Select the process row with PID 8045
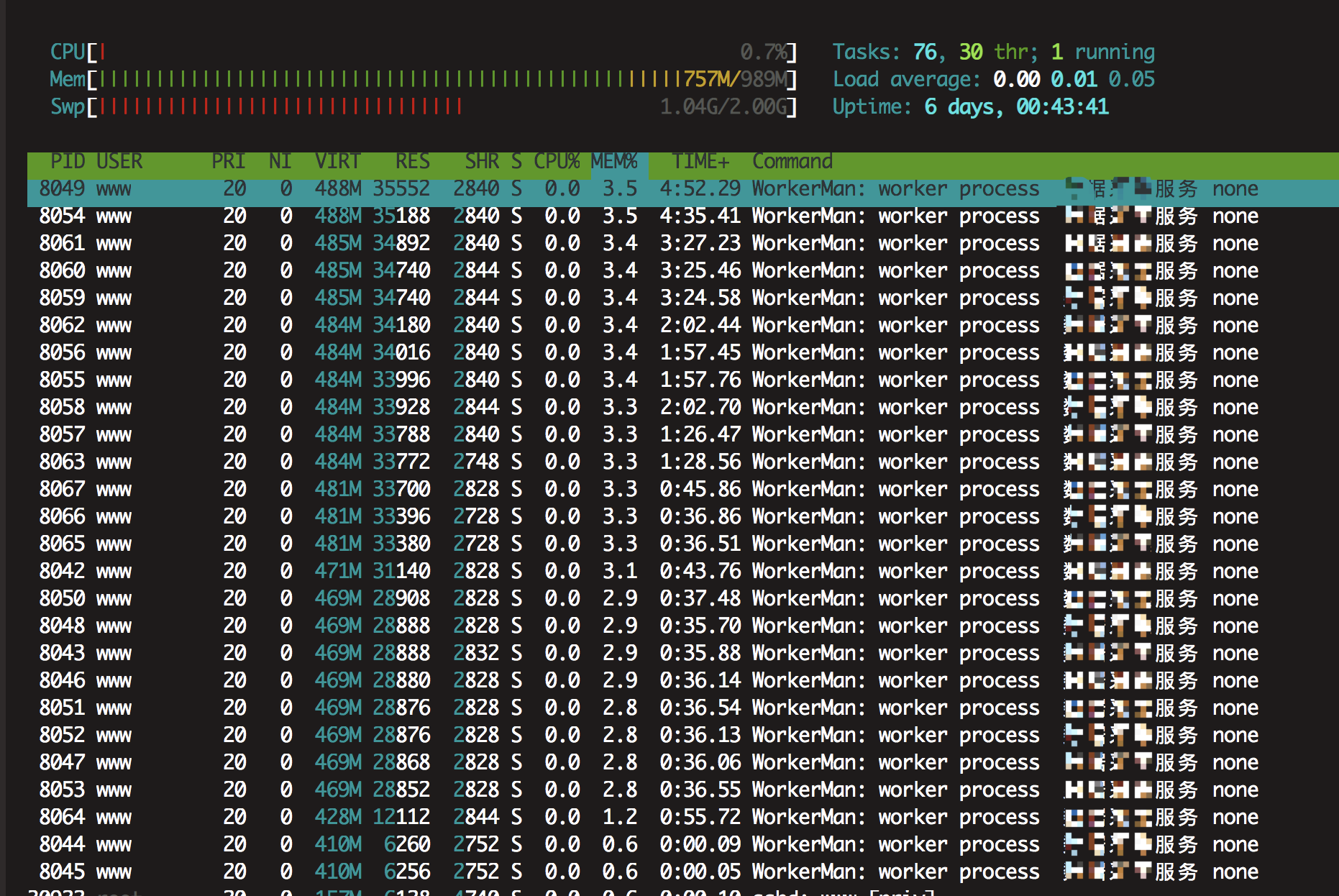 (683, 872)
